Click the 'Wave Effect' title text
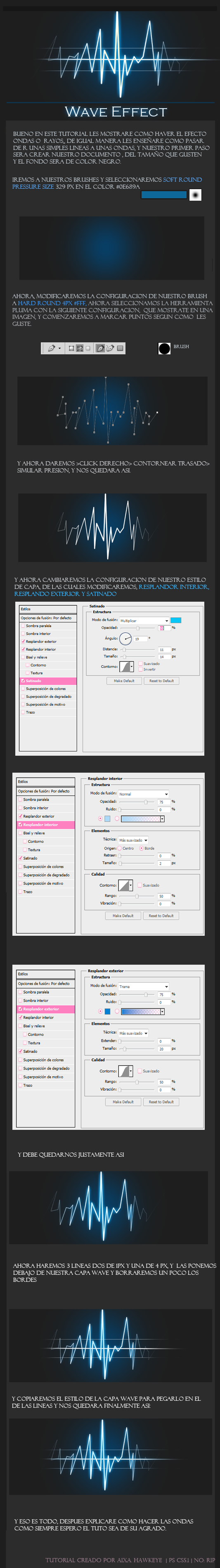 pyautogui.click(x=116, y=111)
